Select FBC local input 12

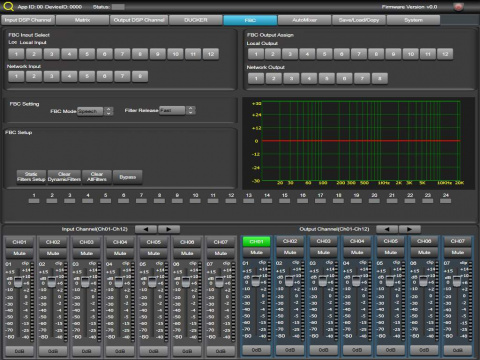(x=211, y=54)
